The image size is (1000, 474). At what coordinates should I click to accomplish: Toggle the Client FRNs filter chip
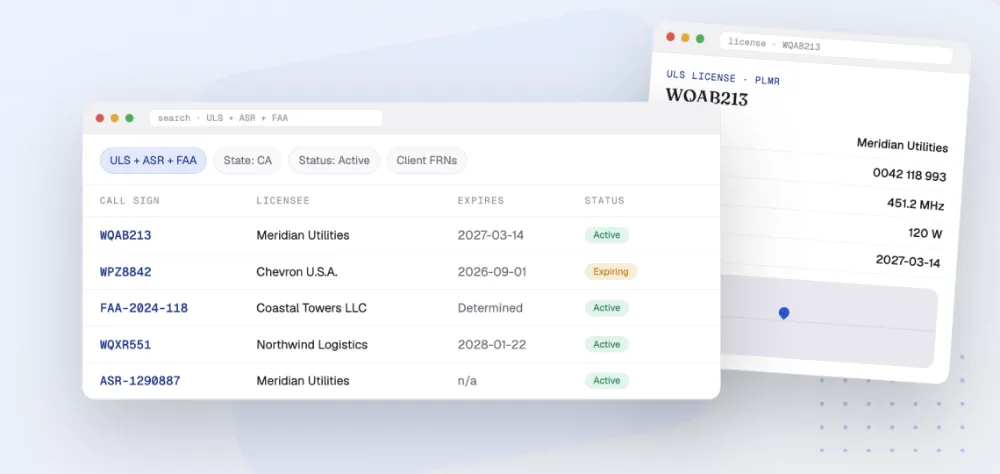tap(427, 160)
